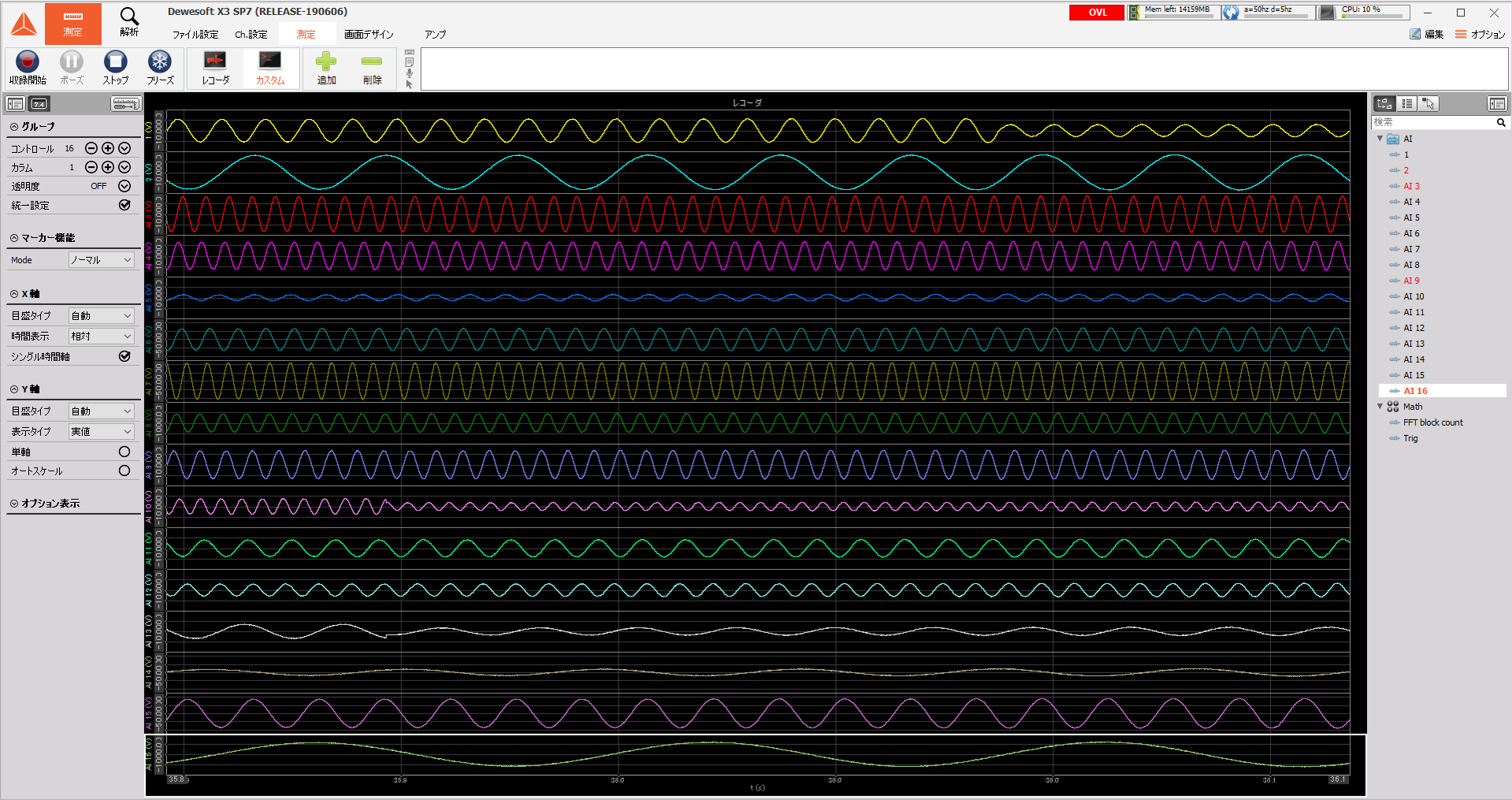Image resolution: width=1512 pixels, height=800 pixels.
Task: Decrease the カラム count
Action: [91, 167]
